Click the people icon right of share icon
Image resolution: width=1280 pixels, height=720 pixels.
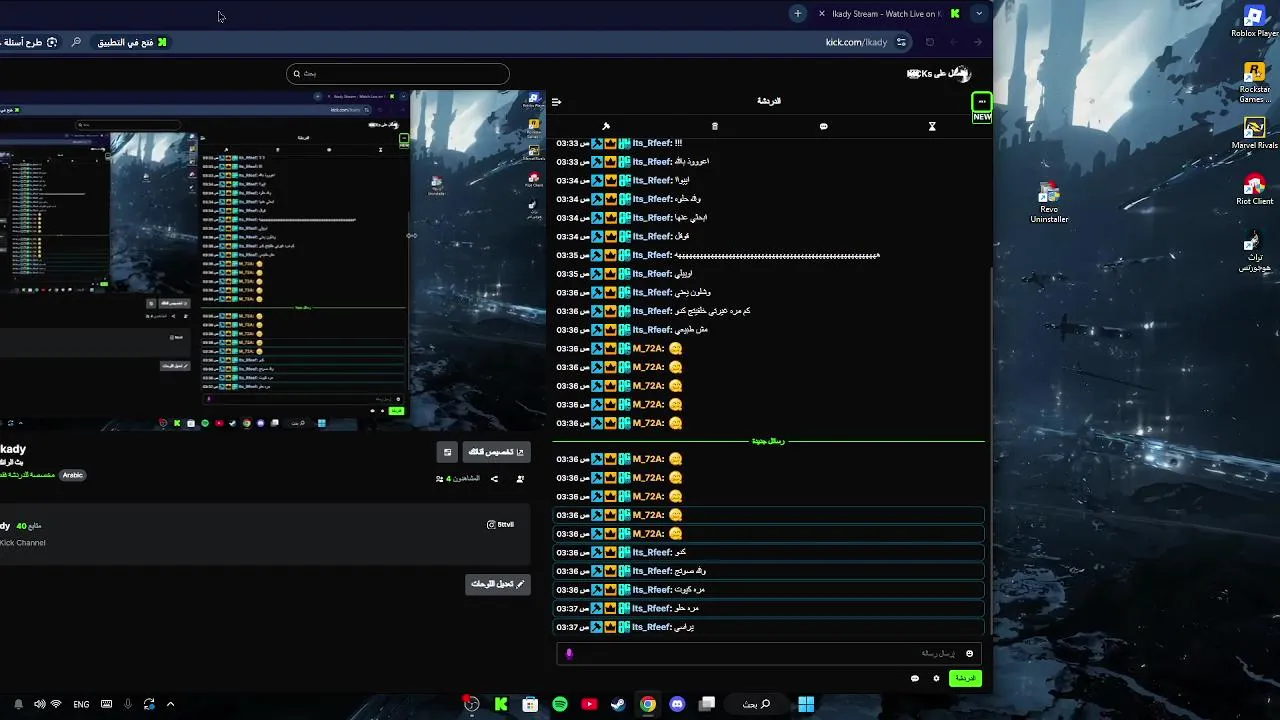point(520,479)
